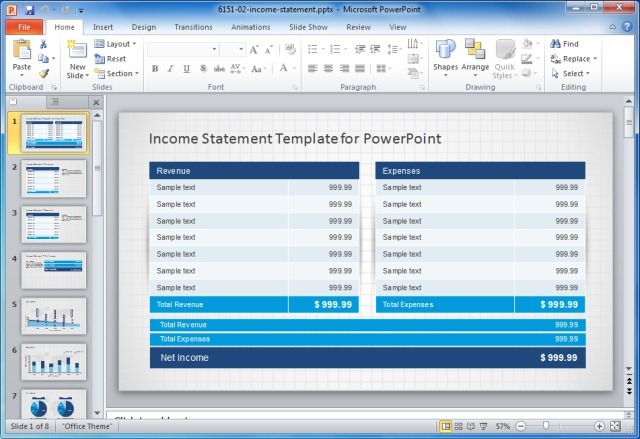The width and height of the screenshot is (640, 439).
Task: Go to next slide double-arrow button
Action: point(629,391)
